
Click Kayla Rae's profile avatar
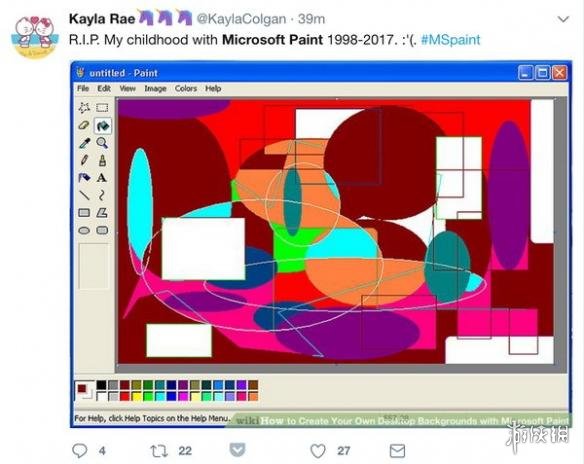(35, 36)
